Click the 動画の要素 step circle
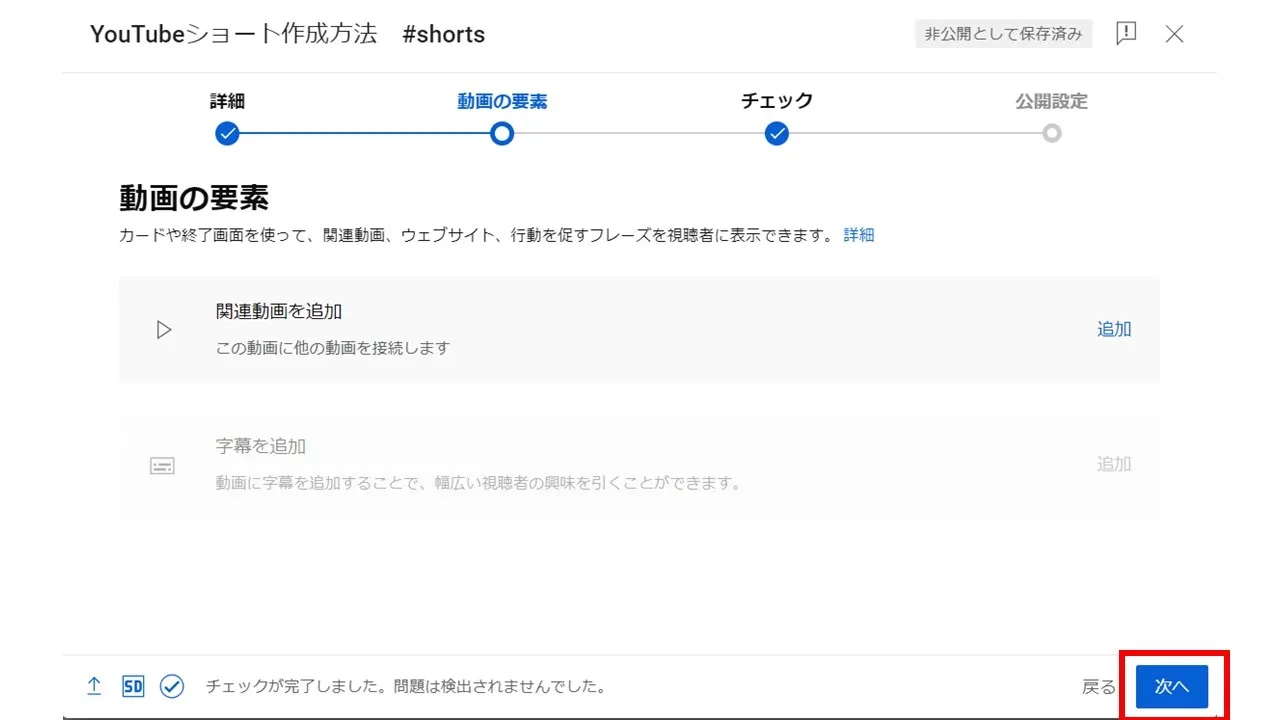 (502, 133)
